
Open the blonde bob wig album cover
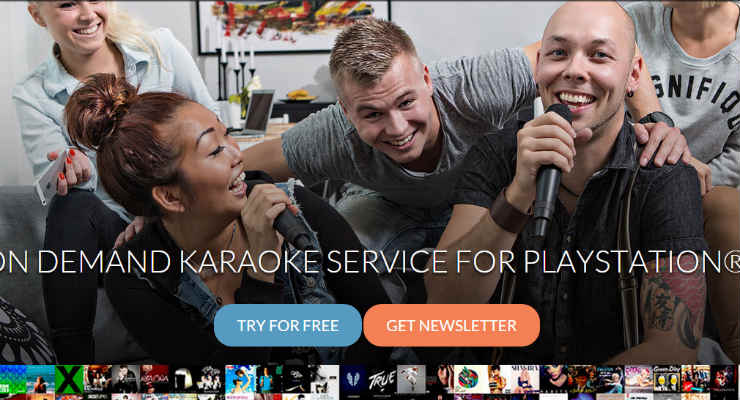pos(183,379)
